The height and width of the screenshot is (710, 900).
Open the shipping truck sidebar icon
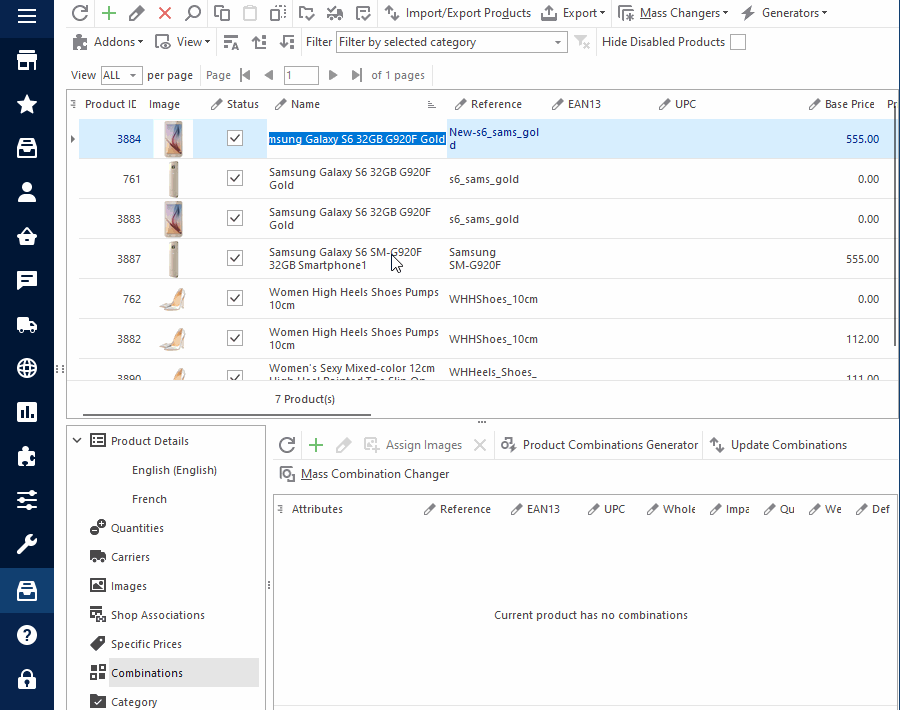click(x=26, y=325)
